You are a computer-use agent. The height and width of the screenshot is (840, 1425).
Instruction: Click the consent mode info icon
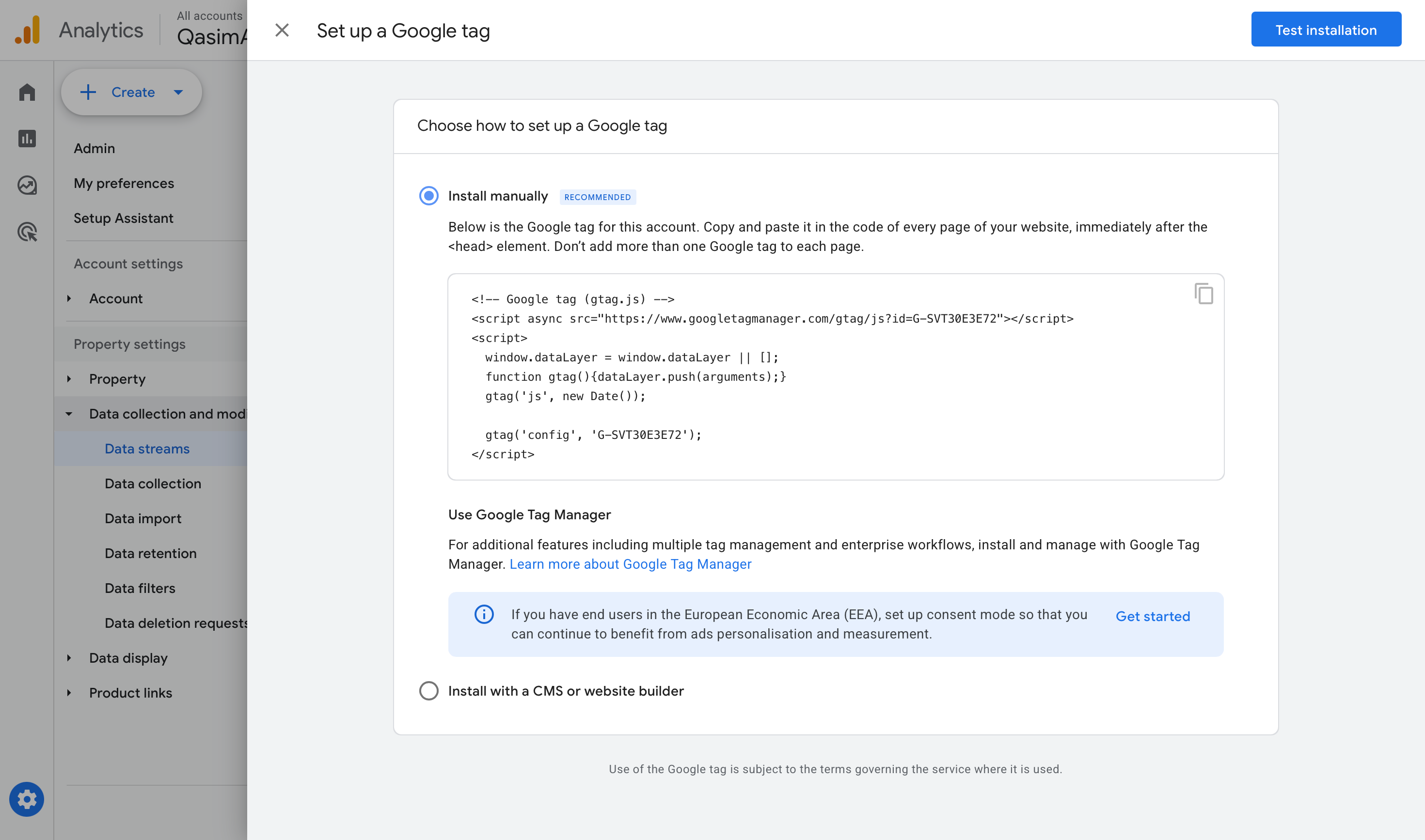484,614
